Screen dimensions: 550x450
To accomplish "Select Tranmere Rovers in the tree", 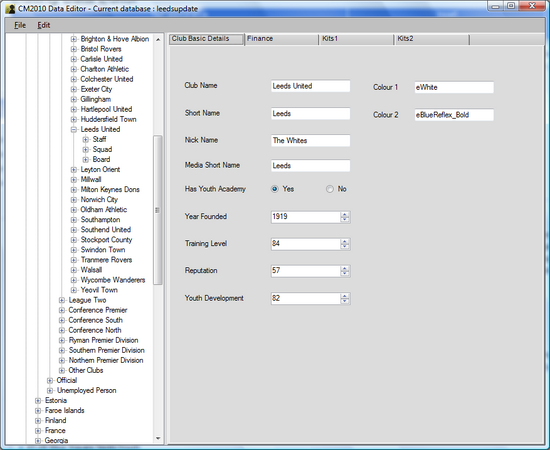I will tap(106, 260).
